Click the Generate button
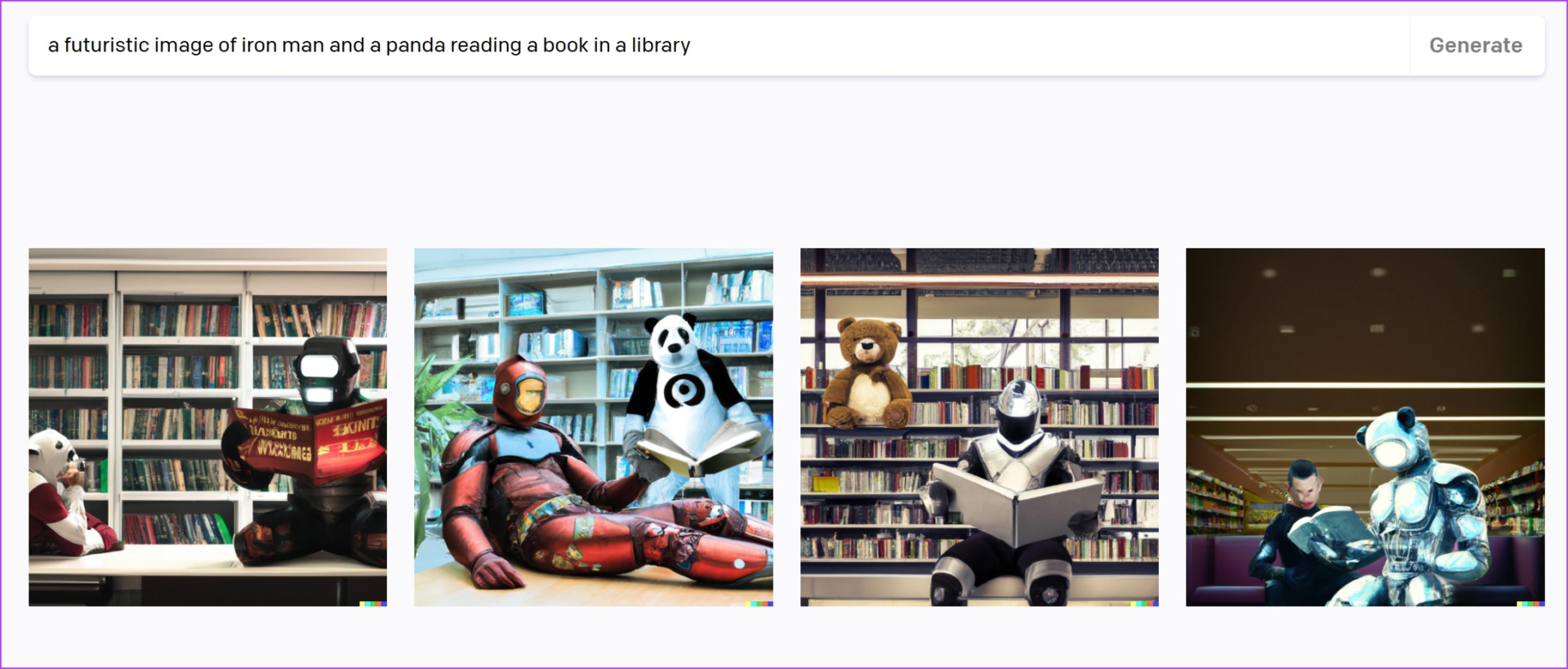The width and height of the screenshot is (1568, 669). (x=1476, y=46)
